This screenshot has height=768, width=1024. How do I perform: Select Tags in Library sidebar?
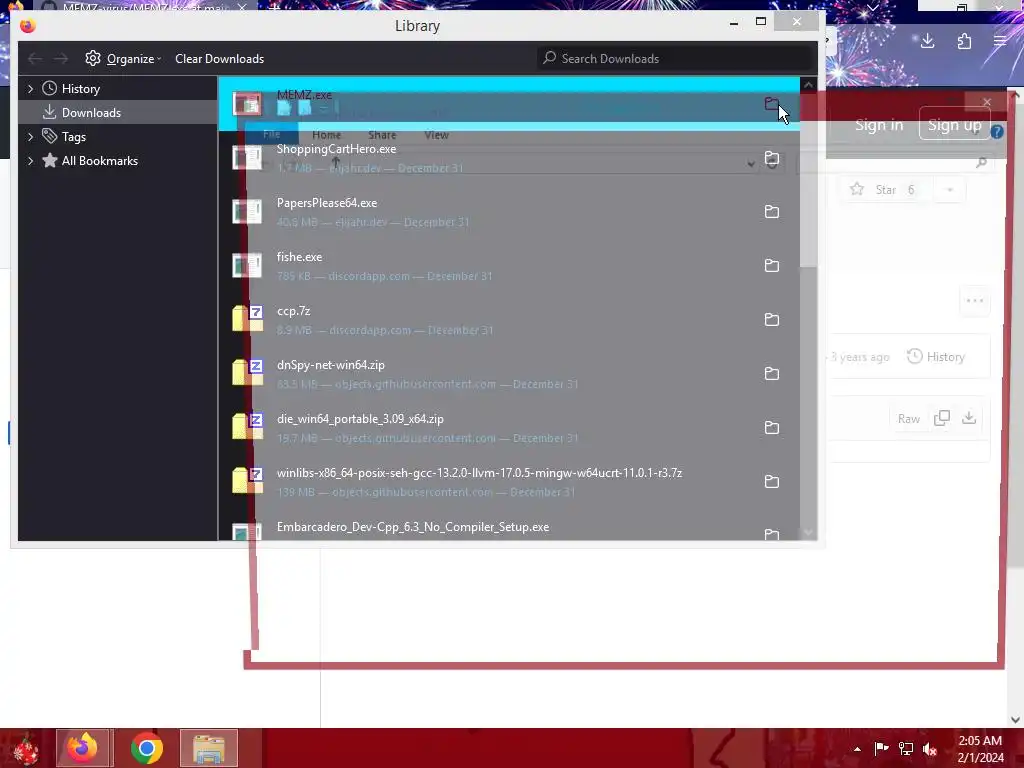point(118,136)
